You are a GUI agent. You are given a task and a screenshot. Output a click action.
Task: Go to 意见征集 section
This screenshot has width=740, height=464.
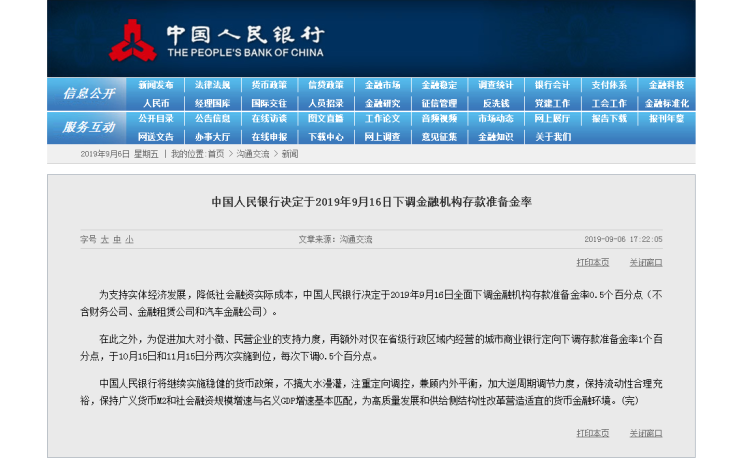pos(439,137)
